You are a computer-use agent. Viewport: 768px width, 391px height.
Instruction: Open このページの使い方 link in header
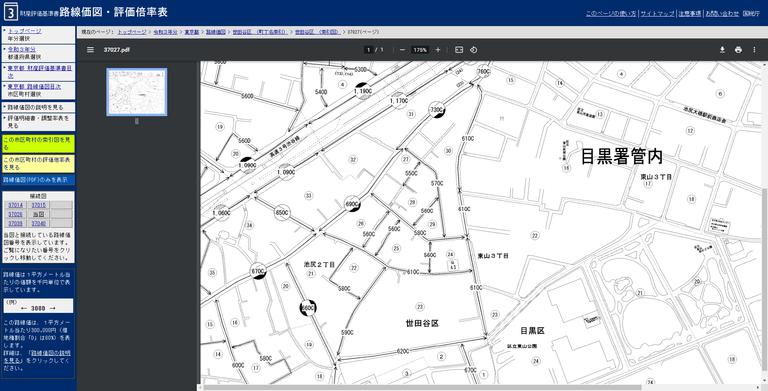(x=611, y=14)
